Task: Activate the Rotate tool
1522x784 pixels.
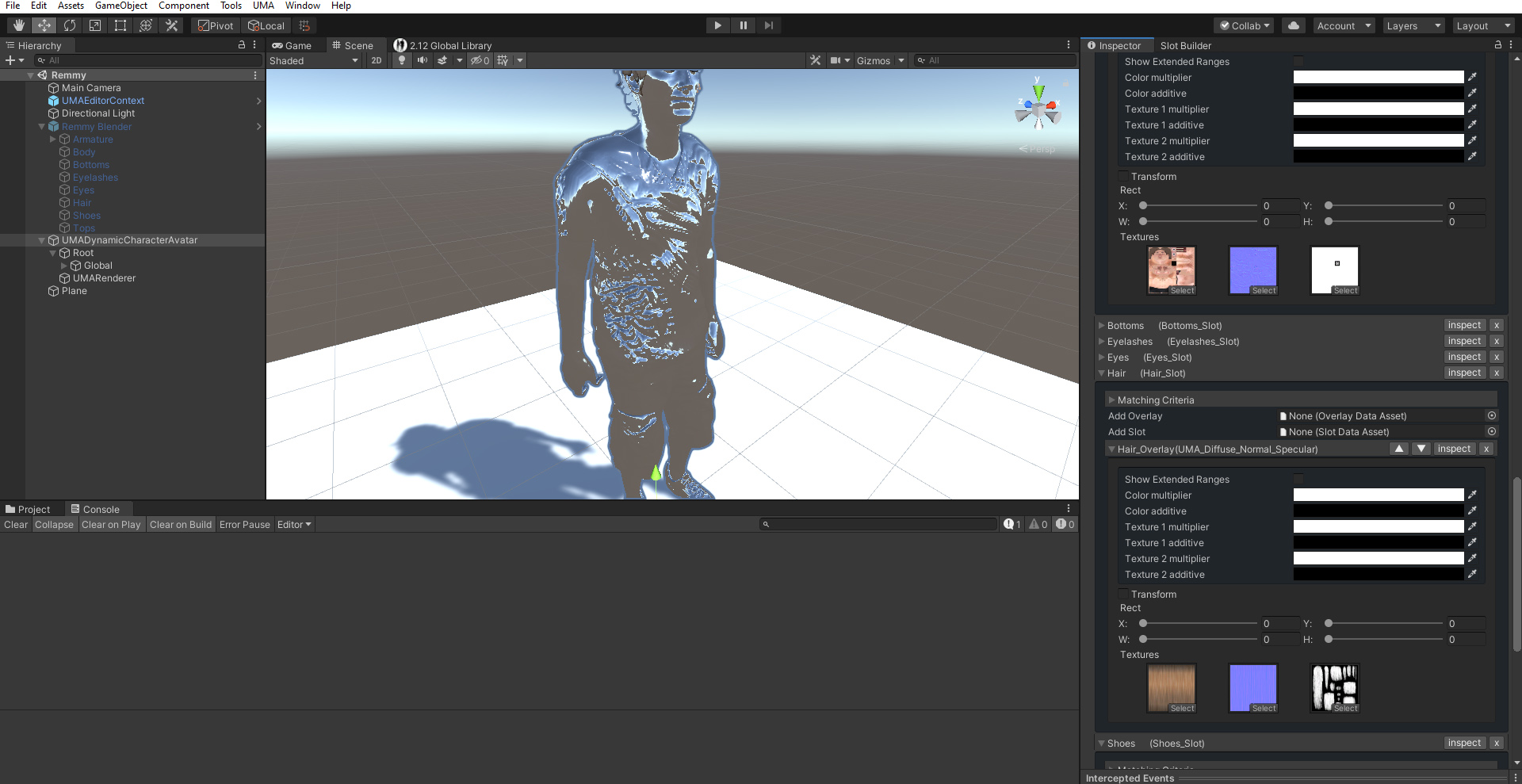Action: [70, 25]
